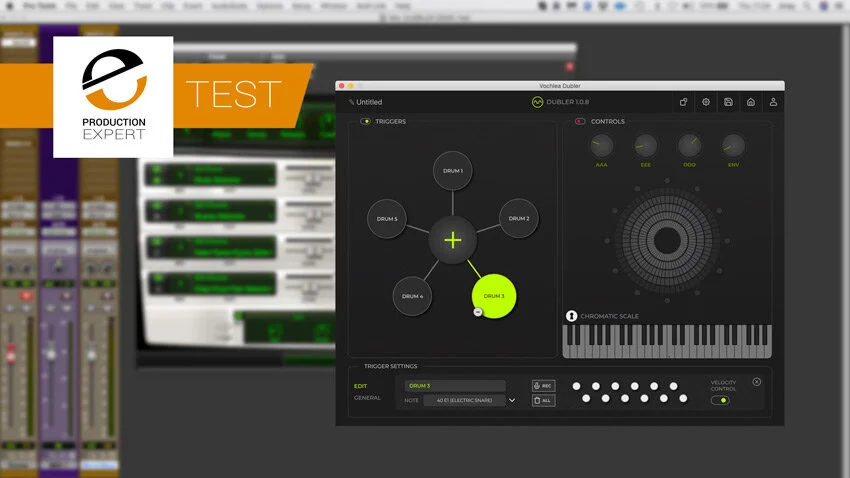The width and height of the screenshot is (850, 478).
Task: Click the EEE control knob
Action: coord(645,145)
